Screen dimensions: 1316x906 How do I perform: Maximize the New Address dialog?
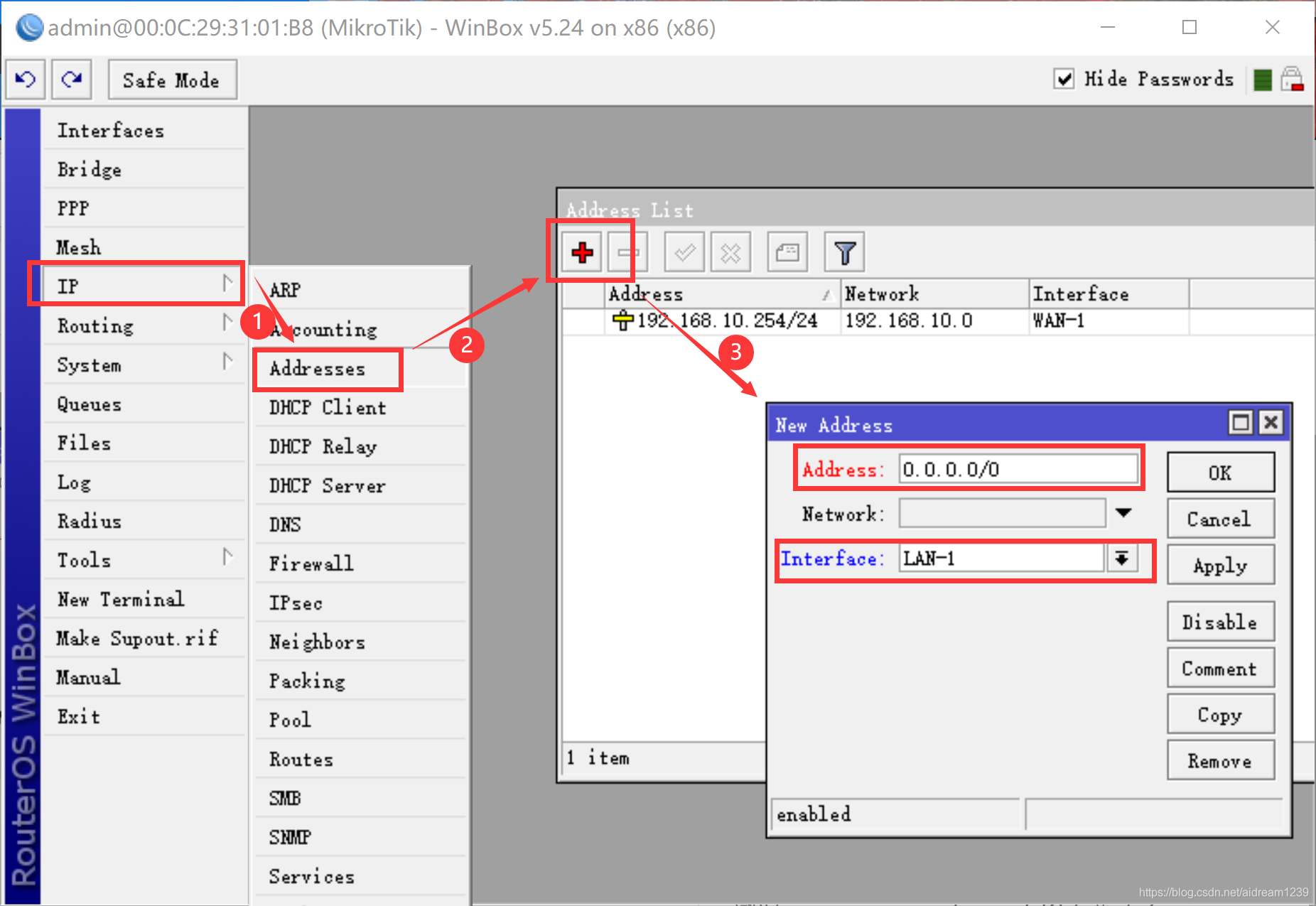pyautogui.click(x=1241, y=423)
